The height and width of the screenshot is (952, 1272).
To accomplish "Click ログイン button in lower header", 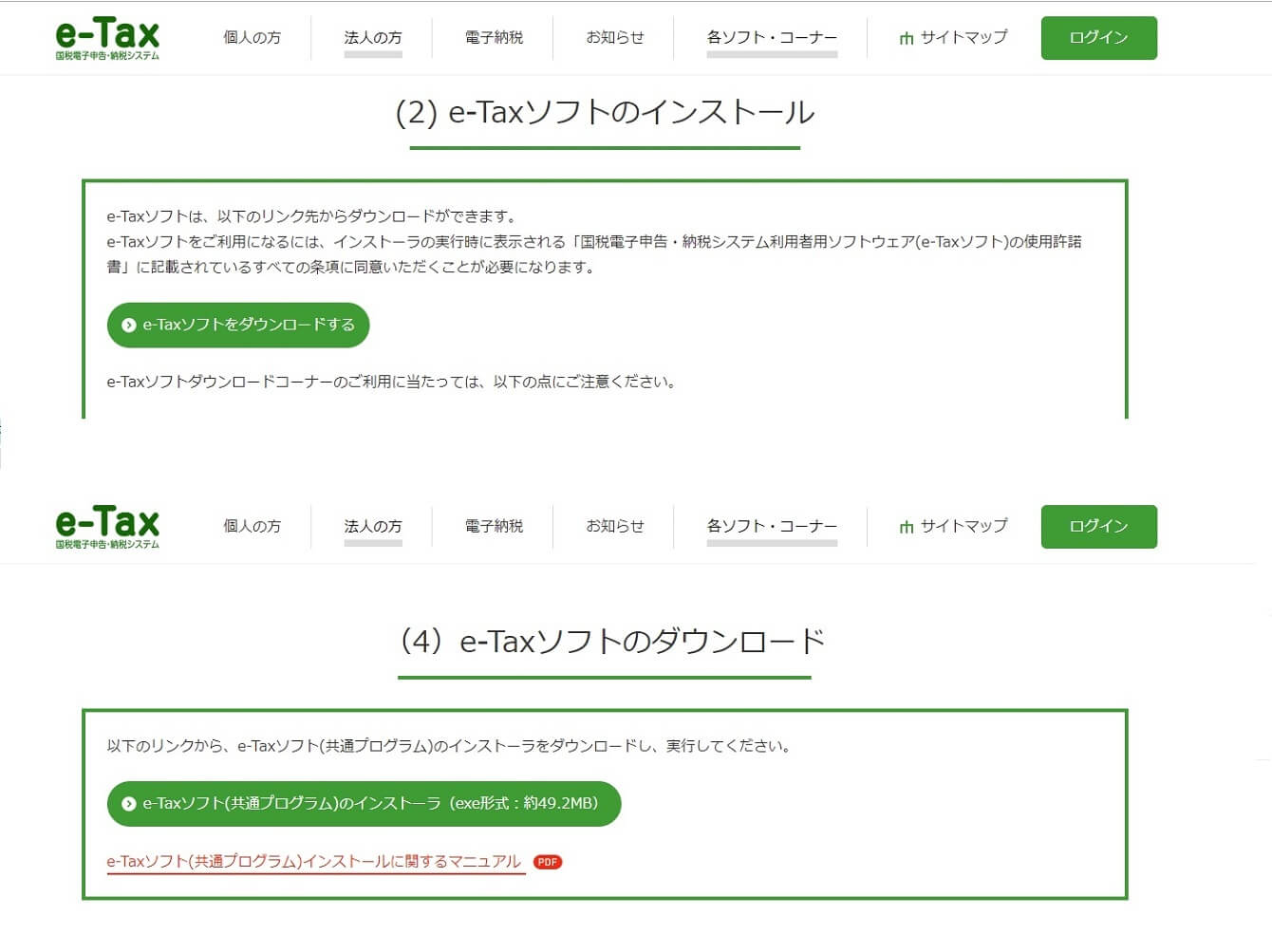I will tap(1098, 527).
